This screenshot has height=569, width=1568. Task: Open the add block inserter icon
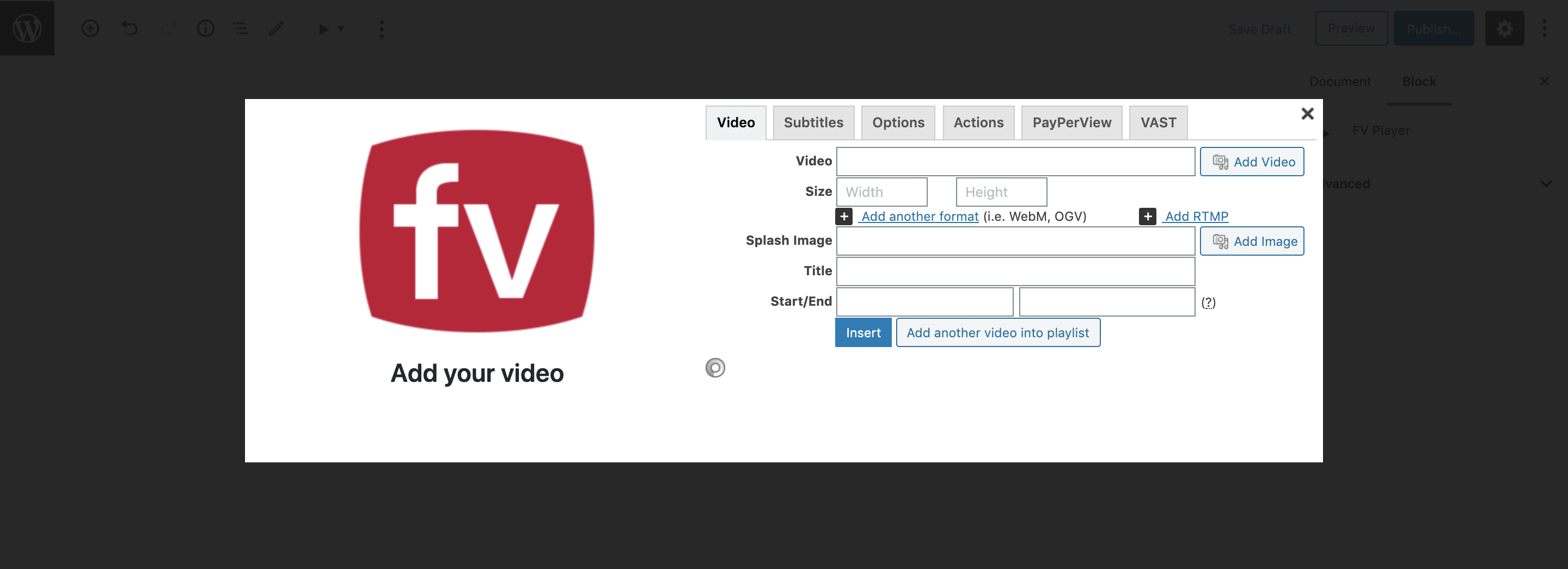90,29
